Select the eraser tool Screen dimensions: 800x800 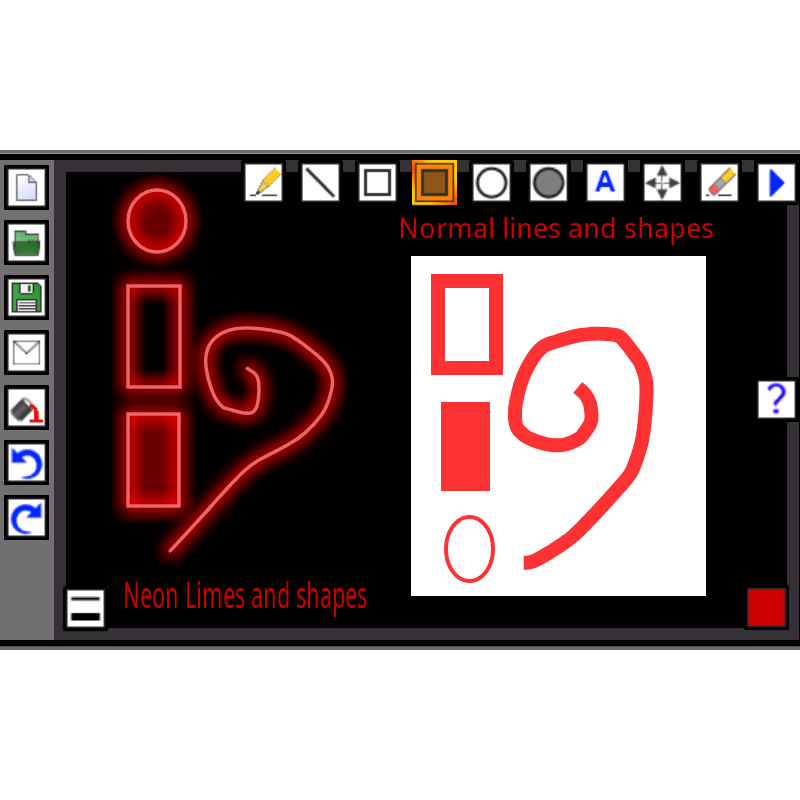(x=719, y=182)
